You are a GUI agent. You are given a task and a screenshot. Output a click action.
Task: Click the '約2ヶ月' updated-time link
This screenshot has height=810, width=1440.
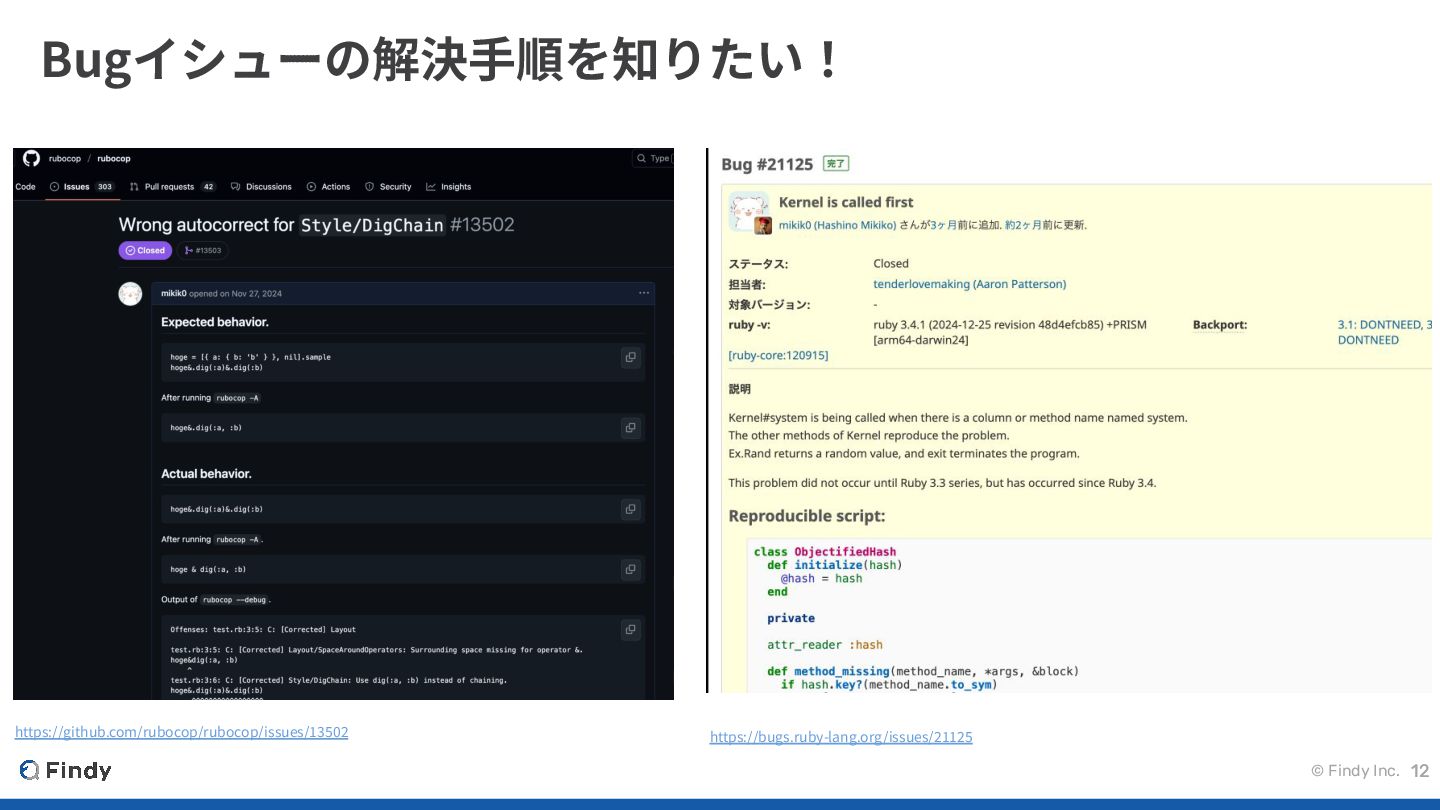(x=1023, y=225)
